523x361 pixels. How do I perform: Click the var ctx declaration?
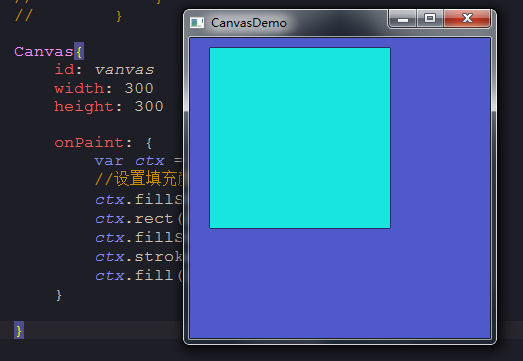point(129,161)
